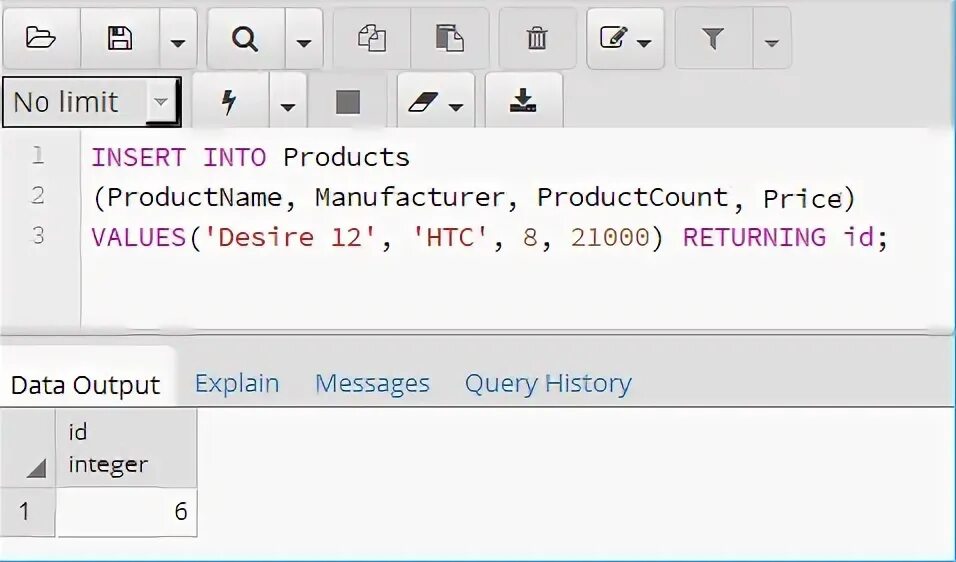Viewport: 956px width, 562px height.
Task: Stop query with the square icon
Action: coord(348,102)
